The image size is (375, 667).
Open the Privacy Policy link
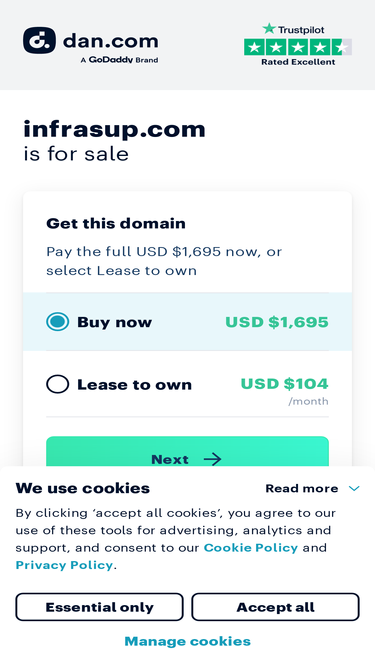click(64, 565)
